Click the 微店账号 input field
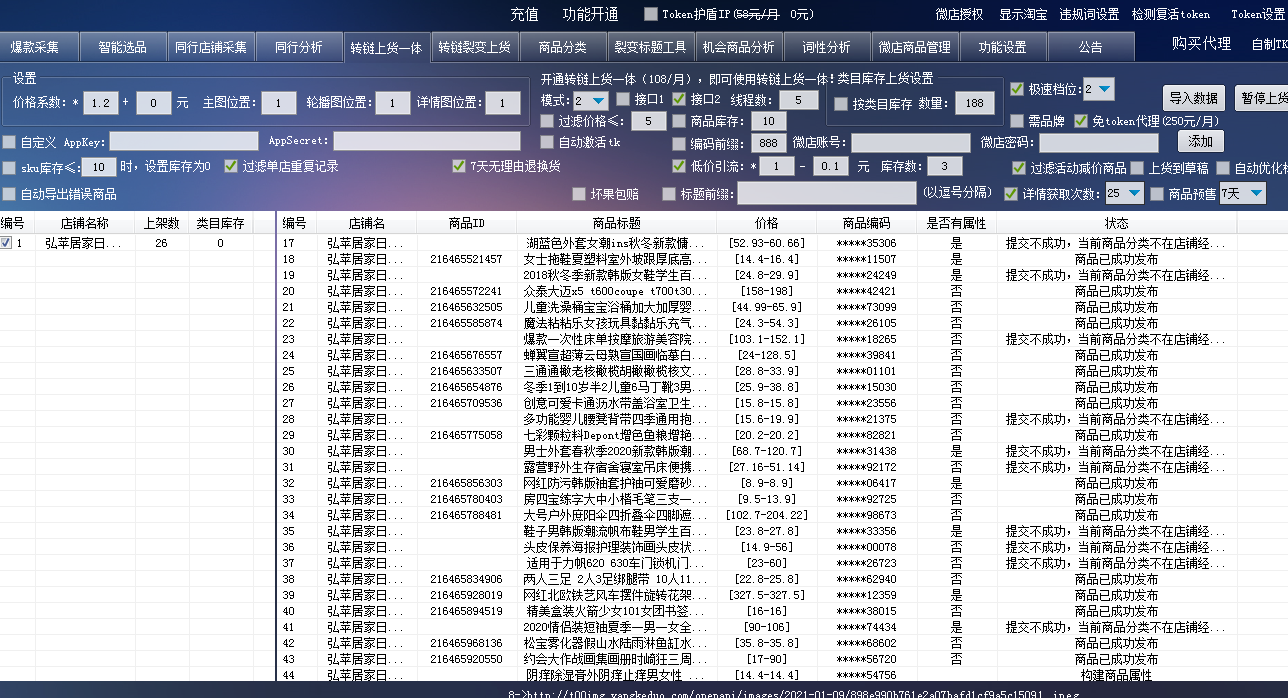This screenshot has width=1288, height=698. click(x=910, y=142)
